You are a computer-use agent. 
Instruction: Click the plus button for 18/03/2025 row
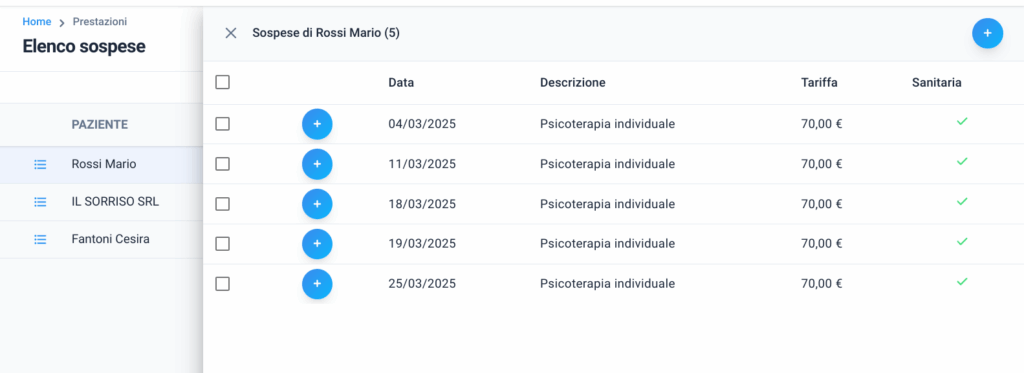(317, 204)
